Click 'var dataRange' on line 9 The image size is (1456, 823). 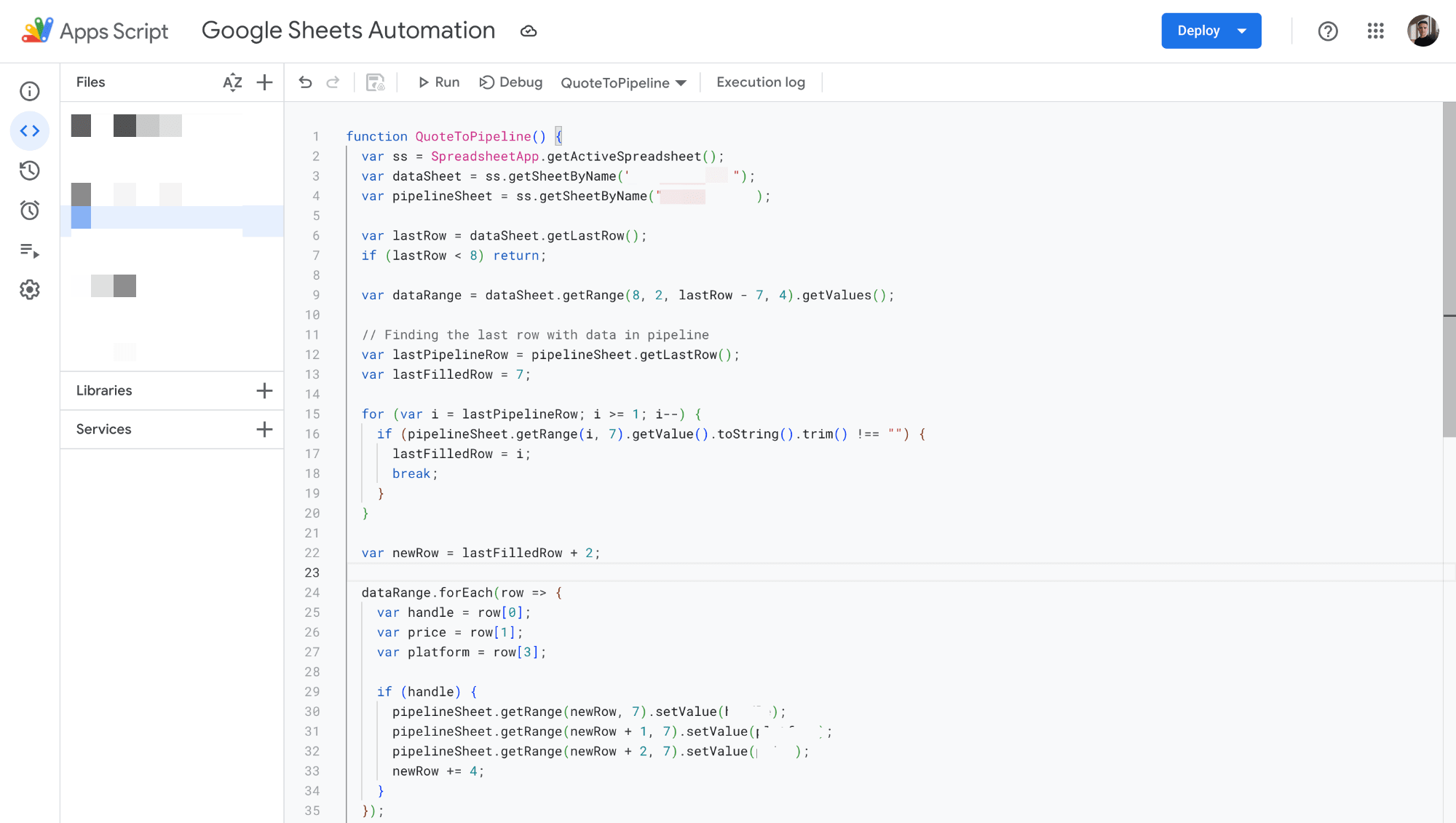point(412,295)
